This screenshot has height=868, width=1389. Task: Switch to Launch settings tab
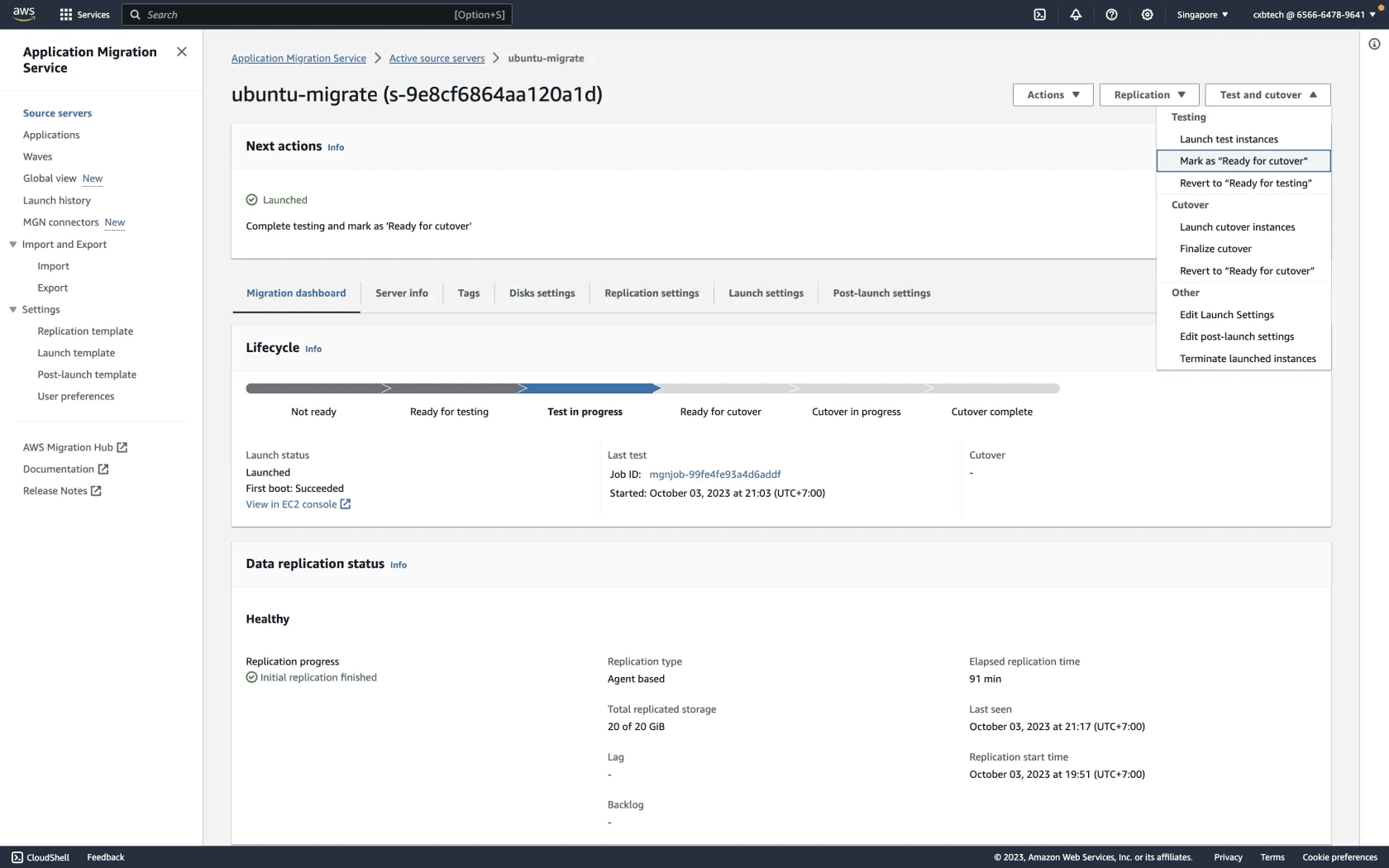pos(766,293)
